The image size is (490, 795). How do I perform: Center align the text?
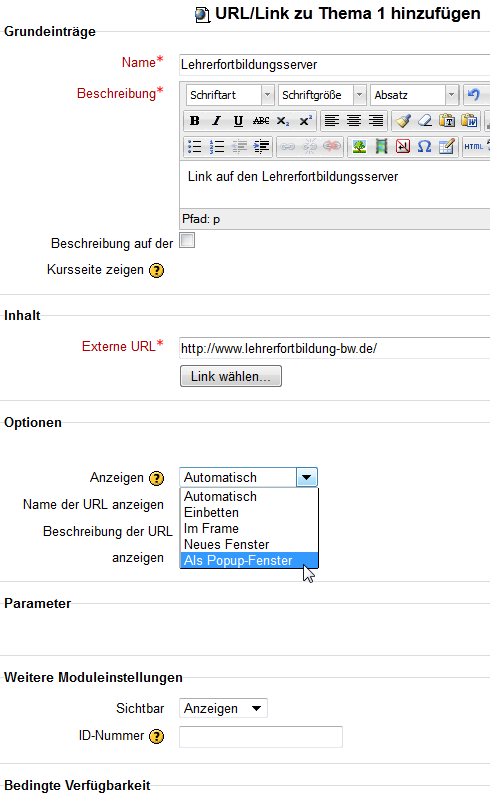pyautogui.click(x=354, y=121)
